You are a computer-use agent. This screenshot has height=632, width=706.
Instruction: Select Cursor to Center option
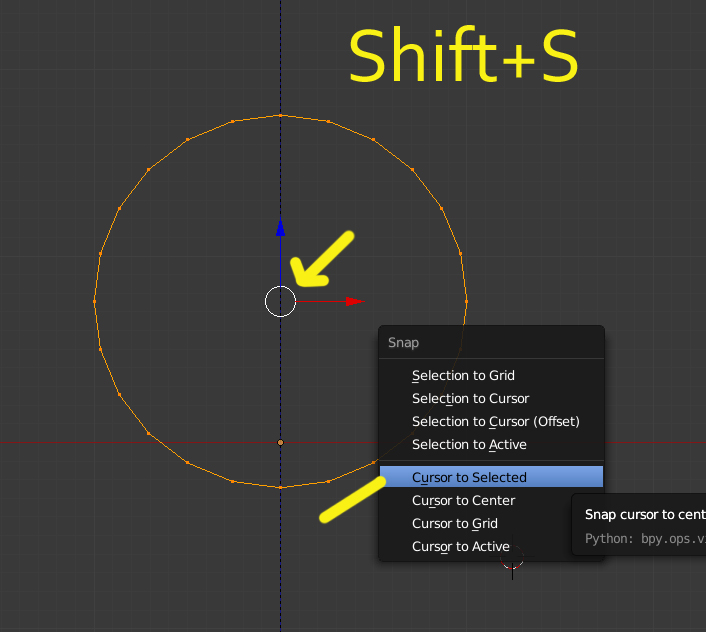(x=491, y=500)
